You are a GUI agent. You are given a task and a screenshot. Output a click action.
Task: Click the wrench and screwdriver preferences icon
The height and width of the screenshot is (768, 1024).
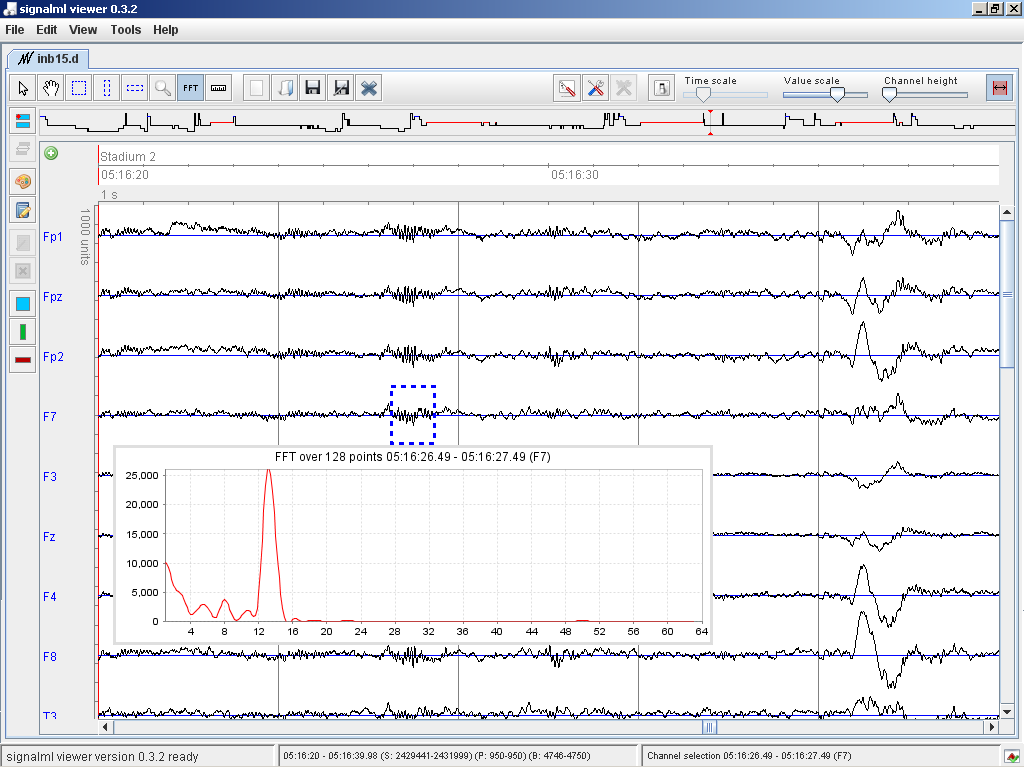tap(596, 88)
